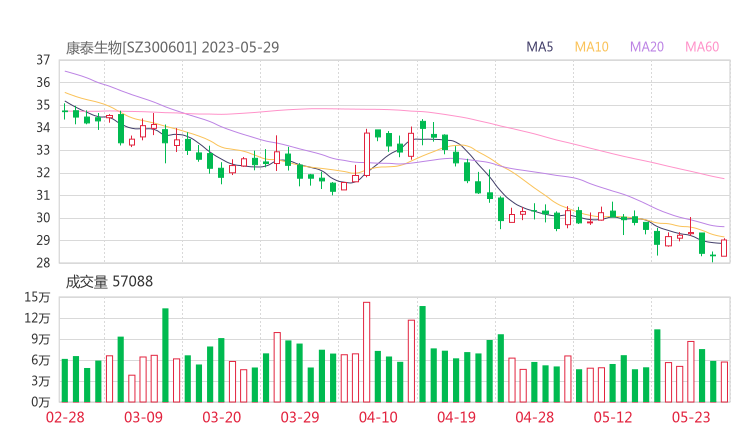Select the tallest red volume bar near 04-10

367,352
